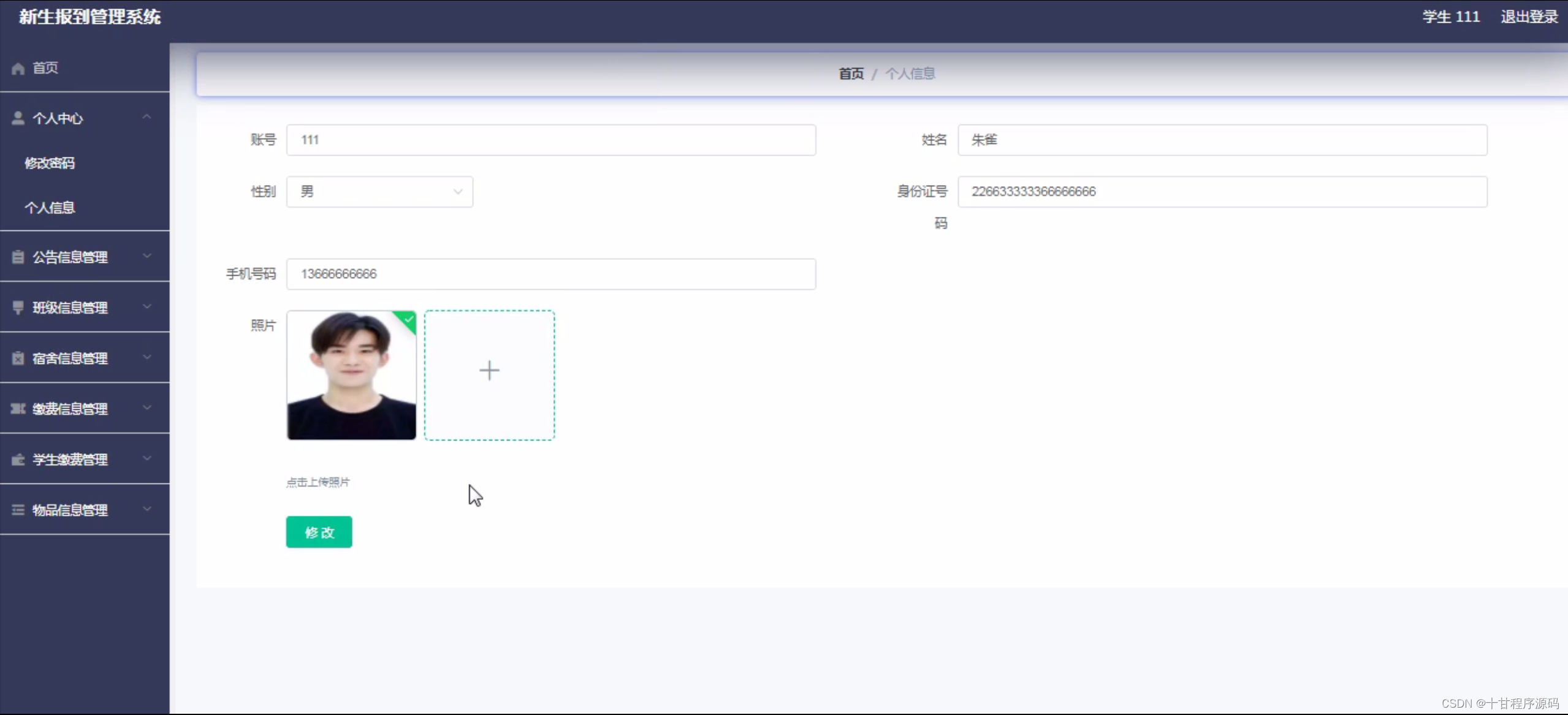Collapse the 个人中心 section
The height and width of the screenshot is (715, 1568).
point(147,116)
